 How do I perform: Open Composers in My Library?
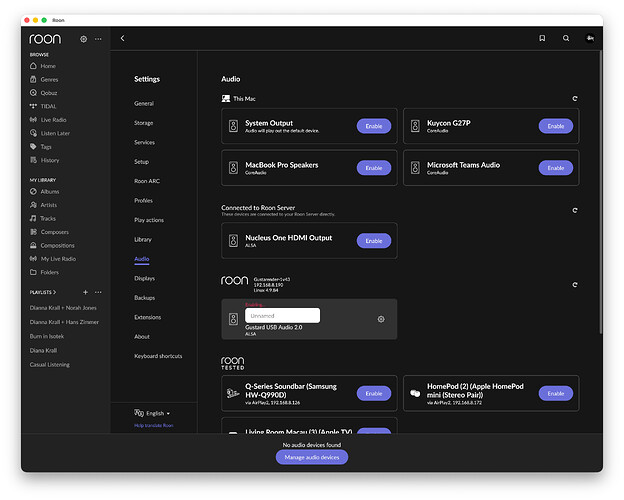49,232
